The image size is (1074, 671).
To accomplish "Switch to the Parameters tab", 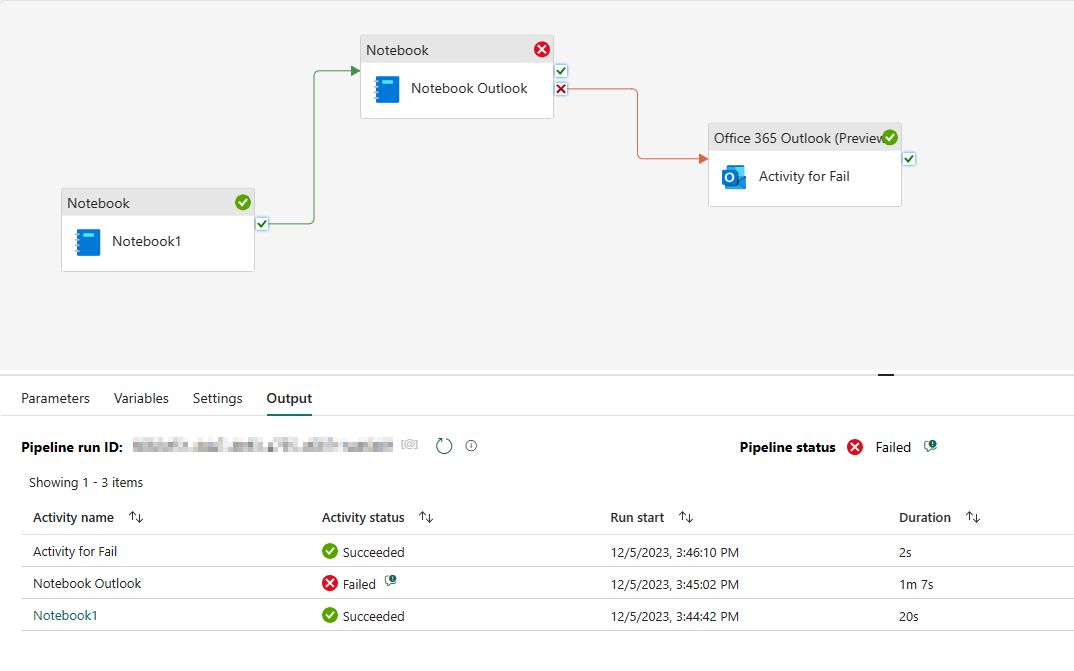I will pyautogui.click(x=55, y=398).
